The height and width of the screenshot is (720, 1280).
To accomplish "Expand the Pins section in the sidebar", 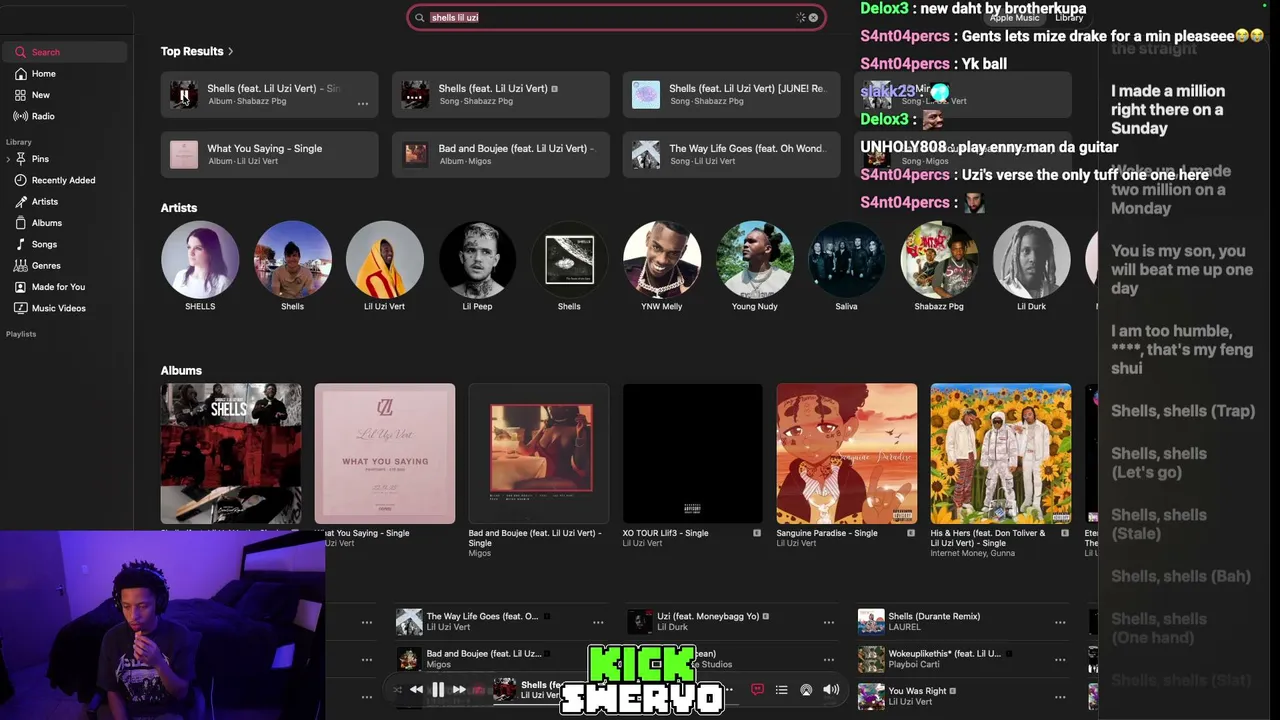I will [x=9, y=159].
